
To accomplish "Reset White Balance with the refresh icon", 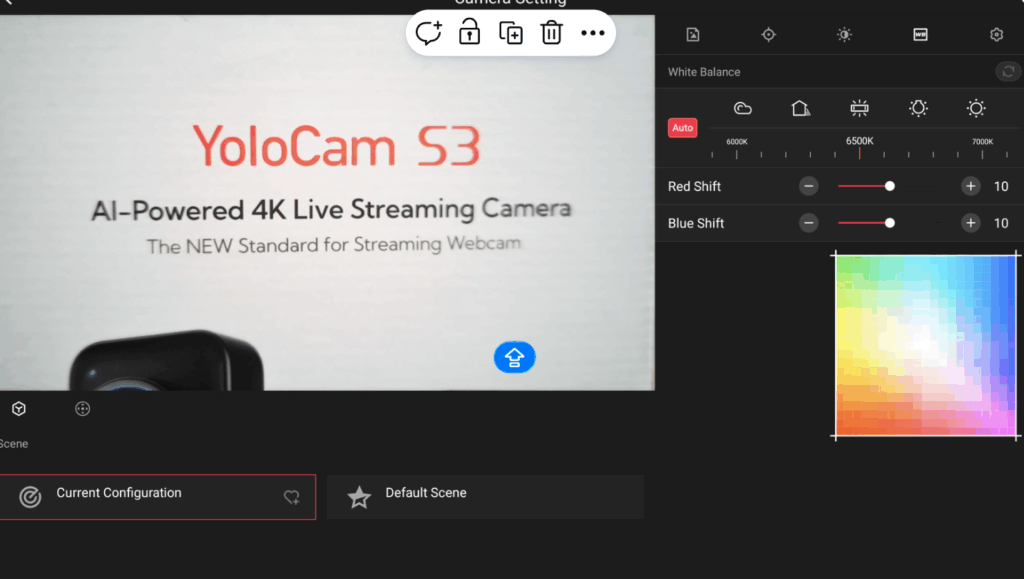I will (x=1008, y=71).
